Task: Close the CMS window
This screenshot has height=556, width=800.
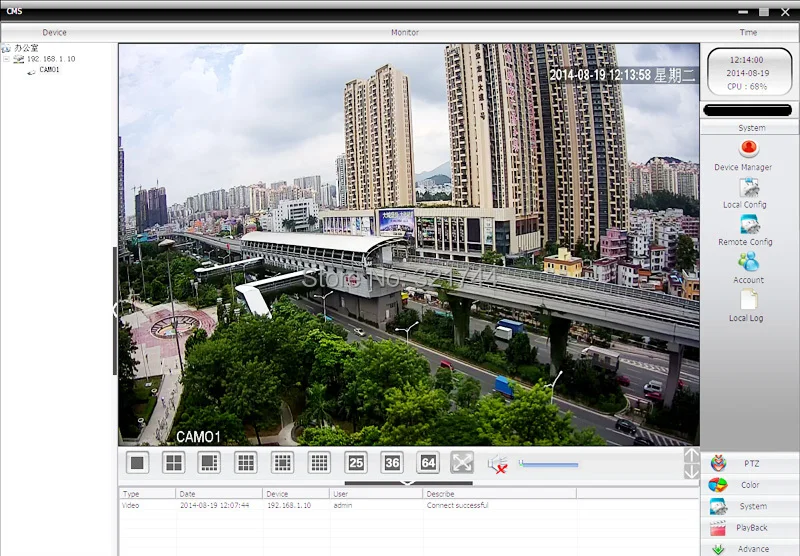Action: click(x=785, y=12)
